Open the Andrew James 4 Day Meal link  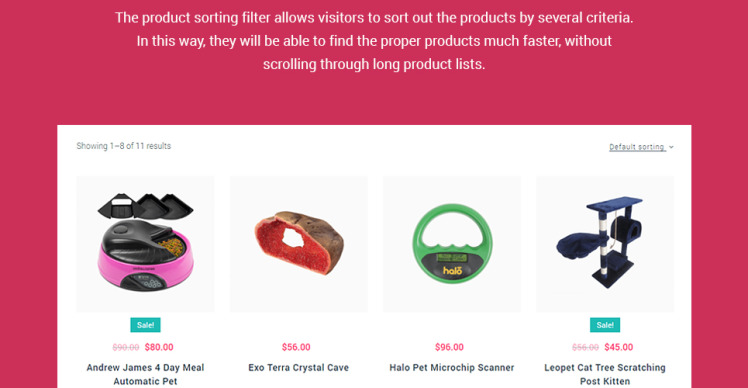tap(145, 374)
